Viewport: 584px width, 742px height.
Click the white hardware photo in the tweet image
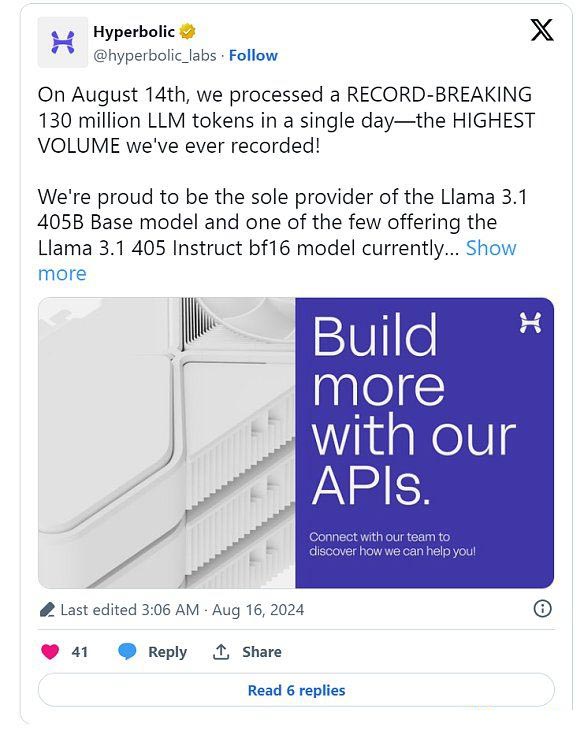[167, 443]
